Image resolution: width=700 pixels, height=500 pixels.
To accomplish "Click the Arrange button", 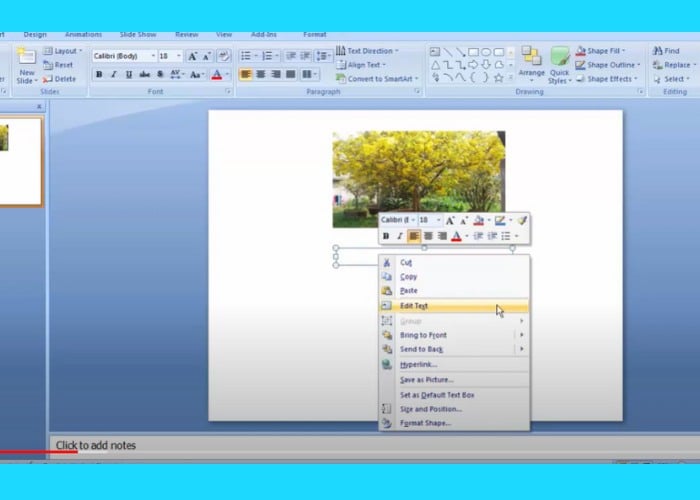I will point(531,65).
